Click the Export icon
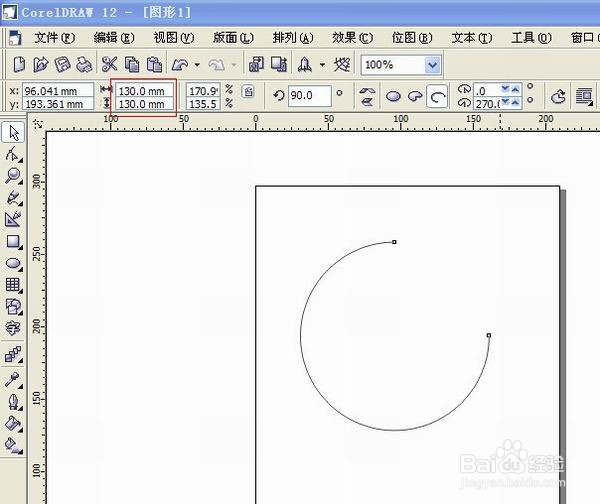 click(x=279, y=64)
